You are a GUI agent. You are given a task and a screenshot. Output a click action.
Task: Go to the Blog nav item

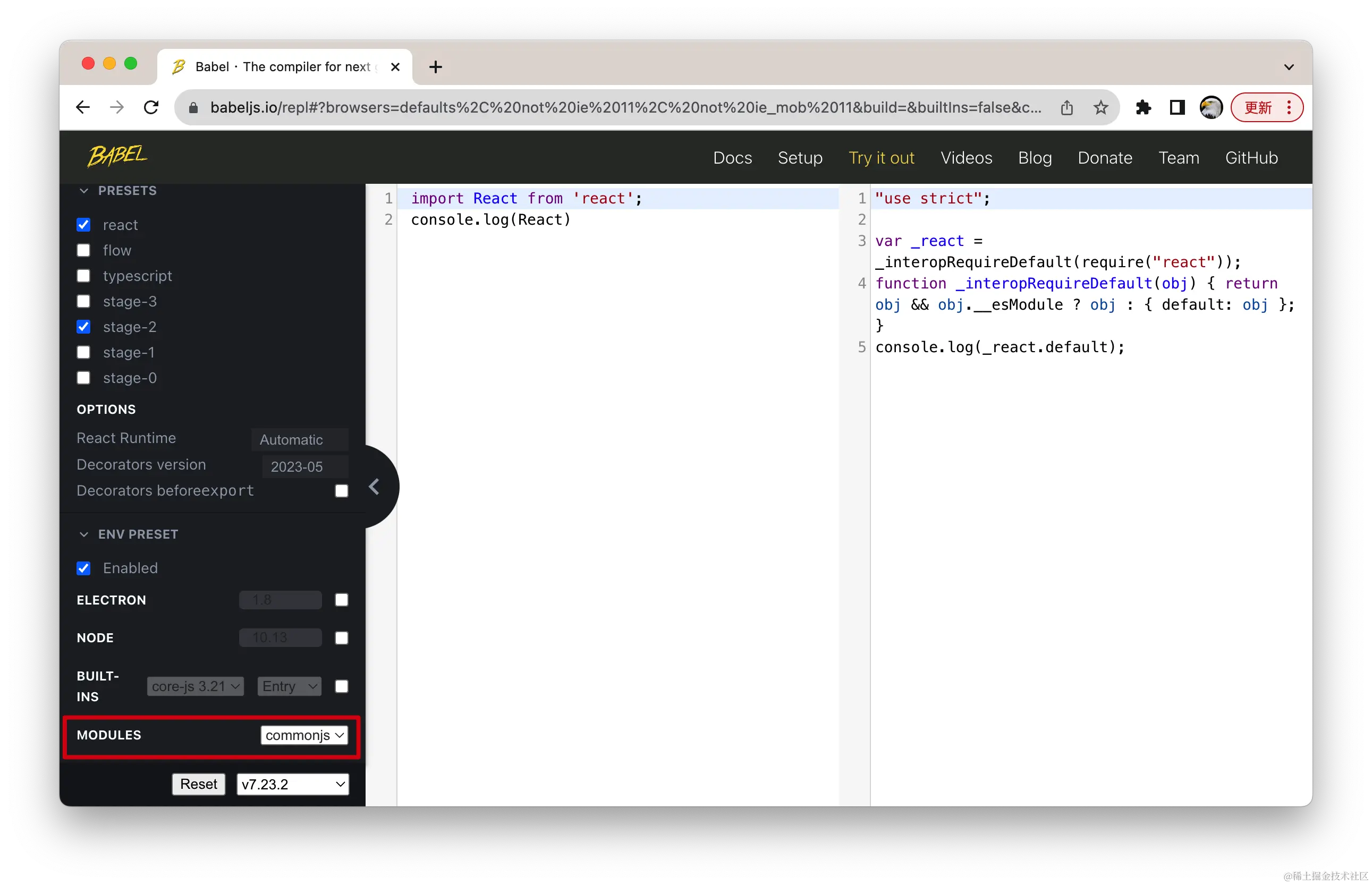(1035, 157)
